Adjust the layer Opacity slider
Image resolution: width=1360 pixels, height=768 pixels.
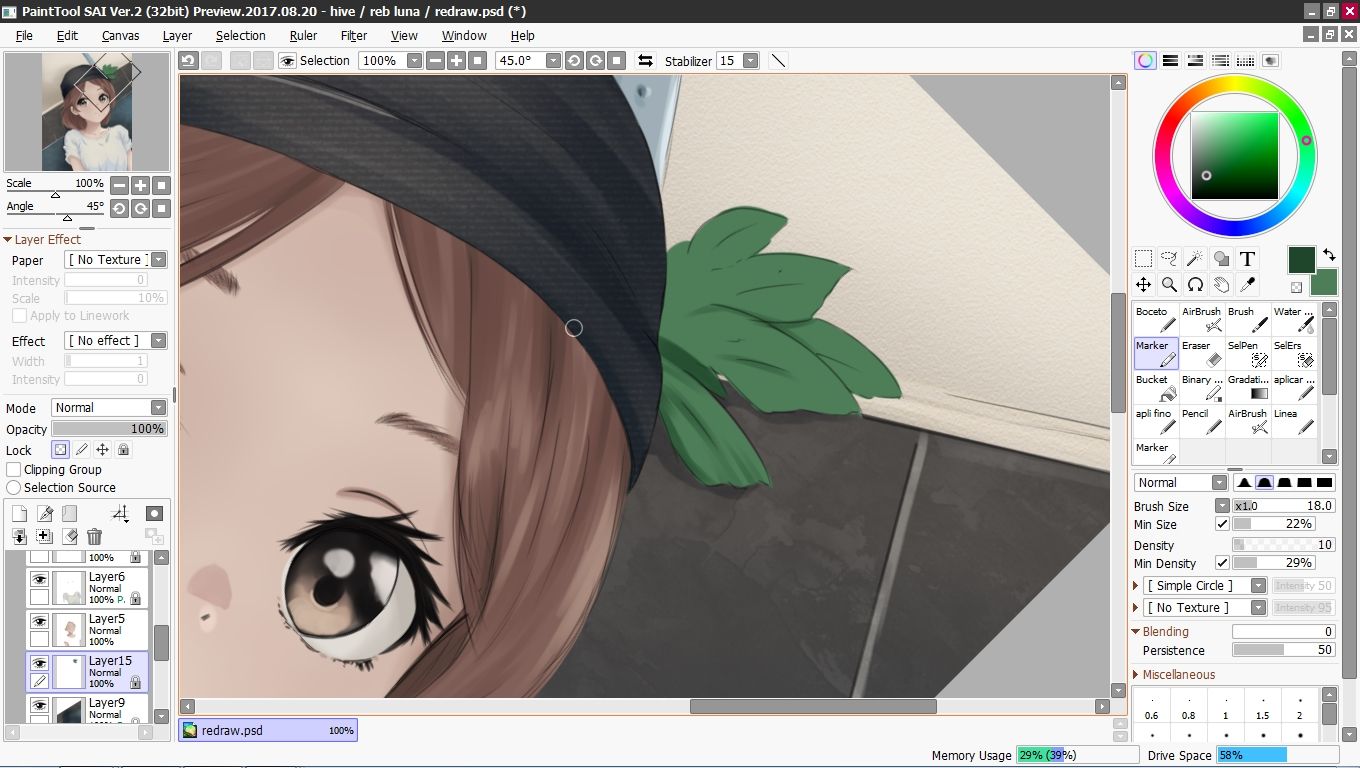click(108, 428)
